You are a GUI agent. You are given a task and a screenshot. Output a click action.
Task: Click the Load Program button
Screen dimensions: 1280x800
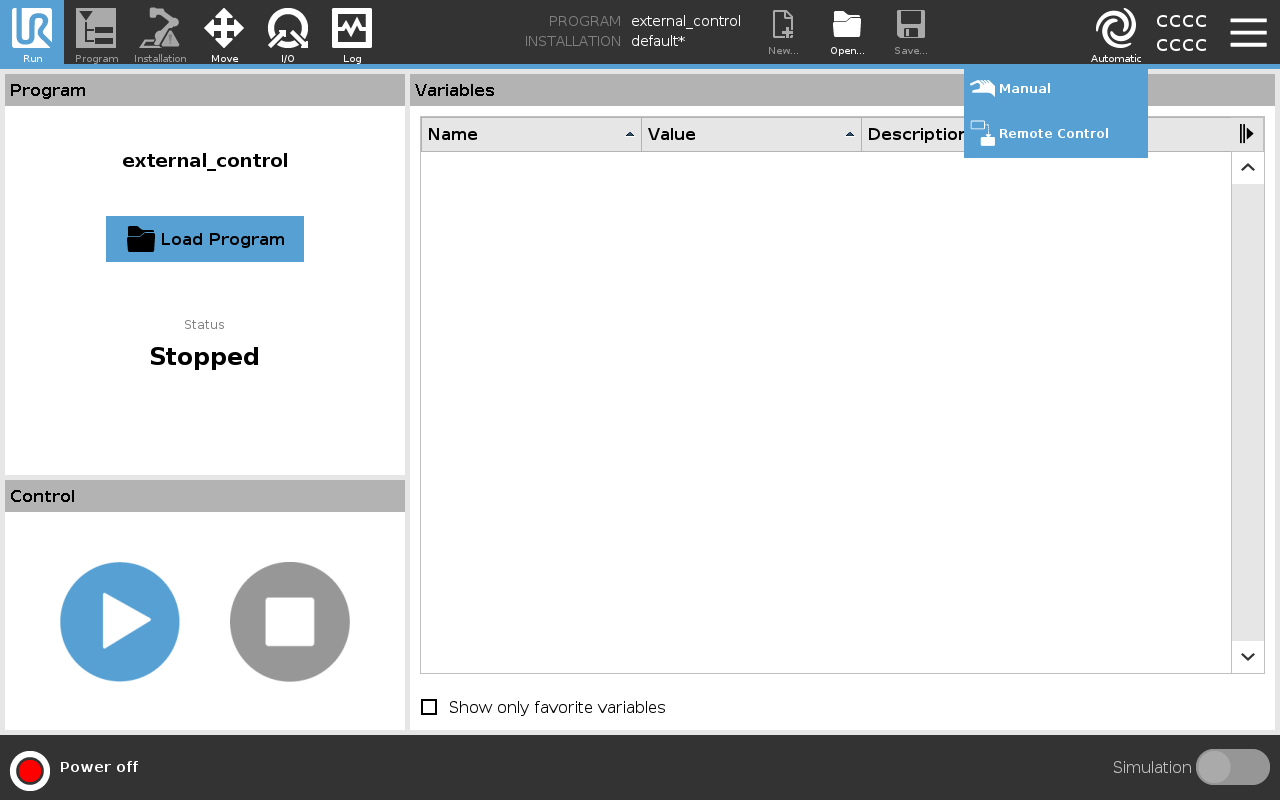click(x=205, y=239)
